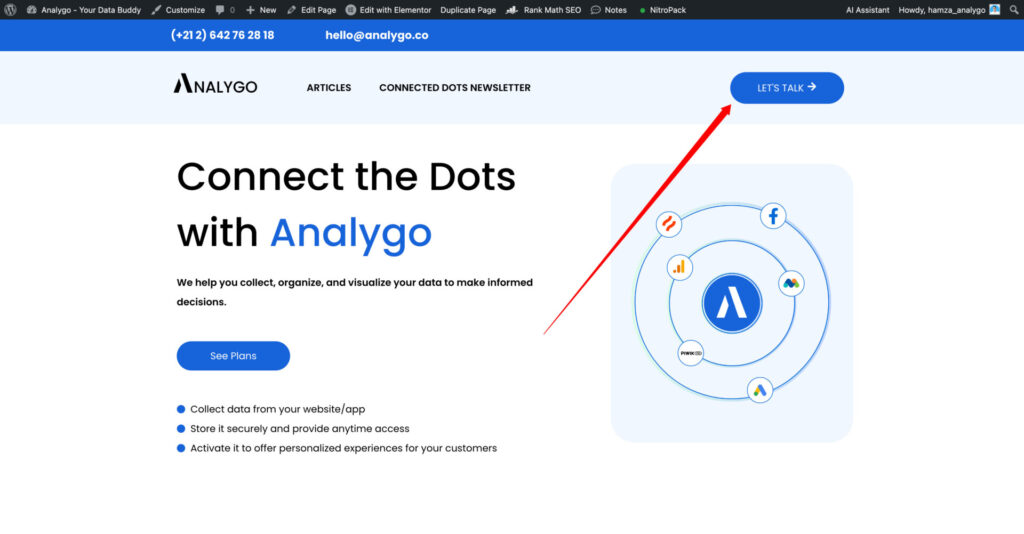Screen dimensions: 1024x534
Task: Click the Let's Talk button
Action: (787, 88)
